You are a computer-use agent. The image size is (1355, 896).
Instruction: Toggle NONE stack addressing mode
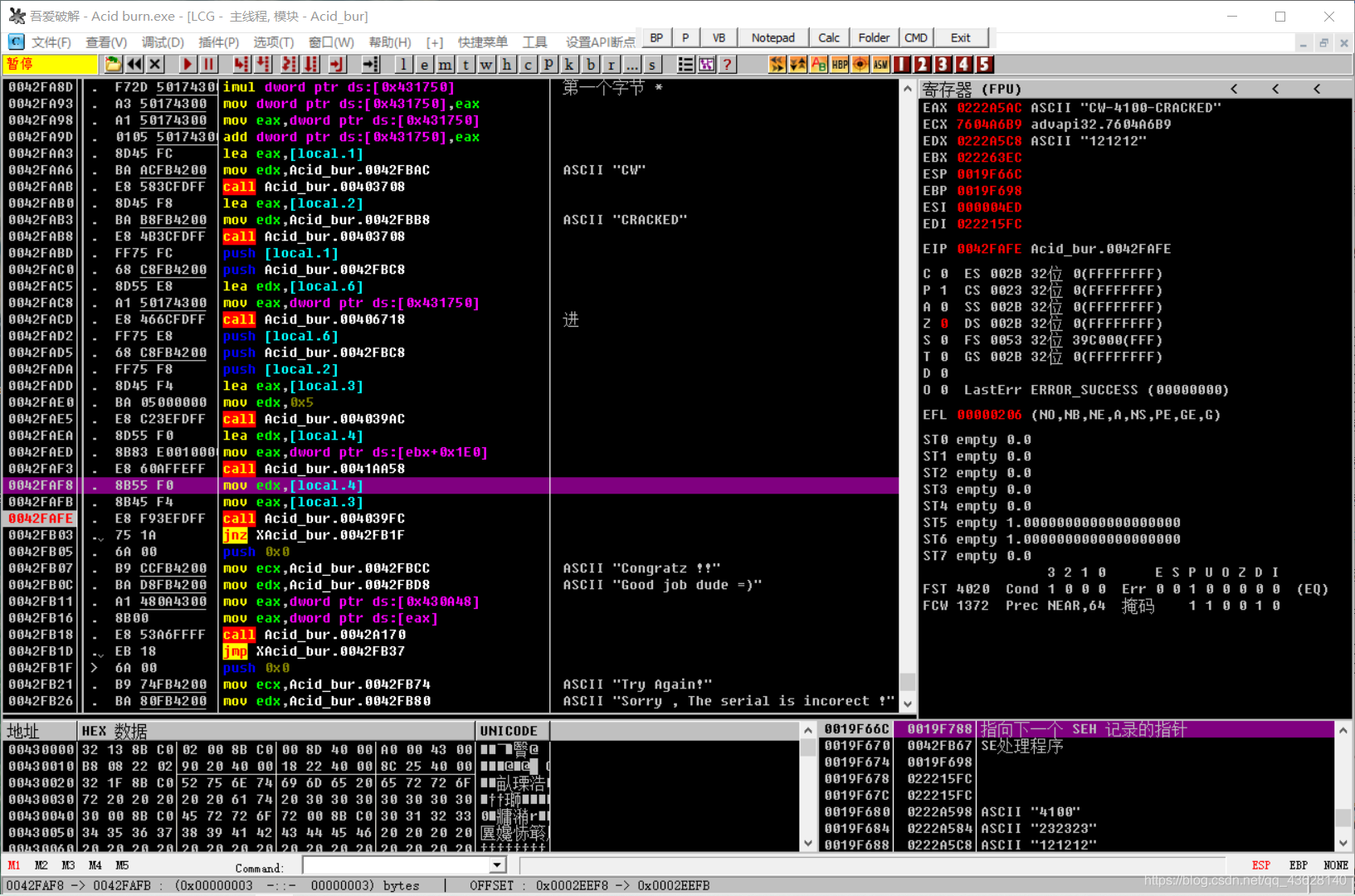[x=1336, y=865]
